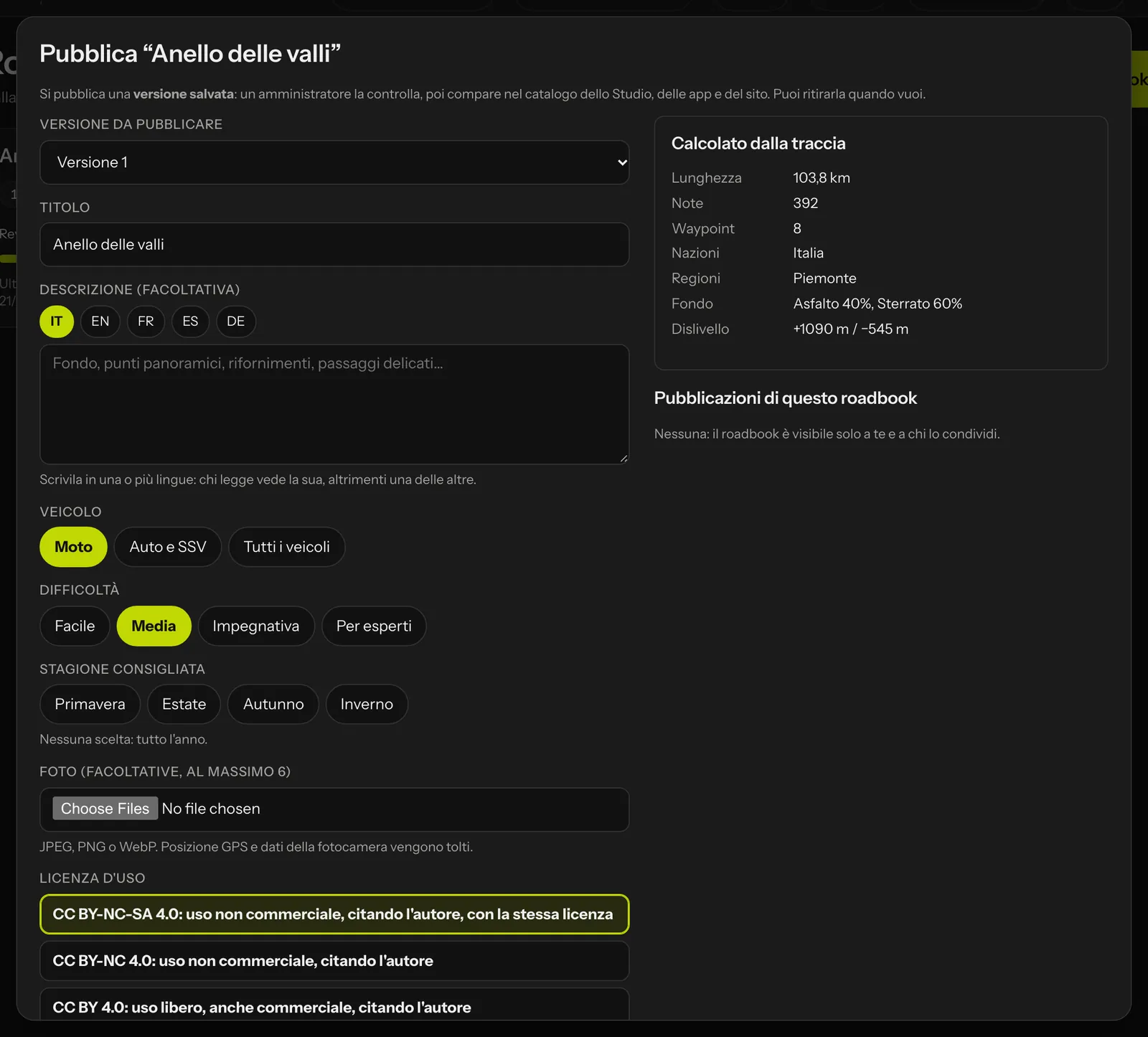Click the Dislivello value +1090 m / −545 m
1148x1037 pixels.
pos(851,329)
